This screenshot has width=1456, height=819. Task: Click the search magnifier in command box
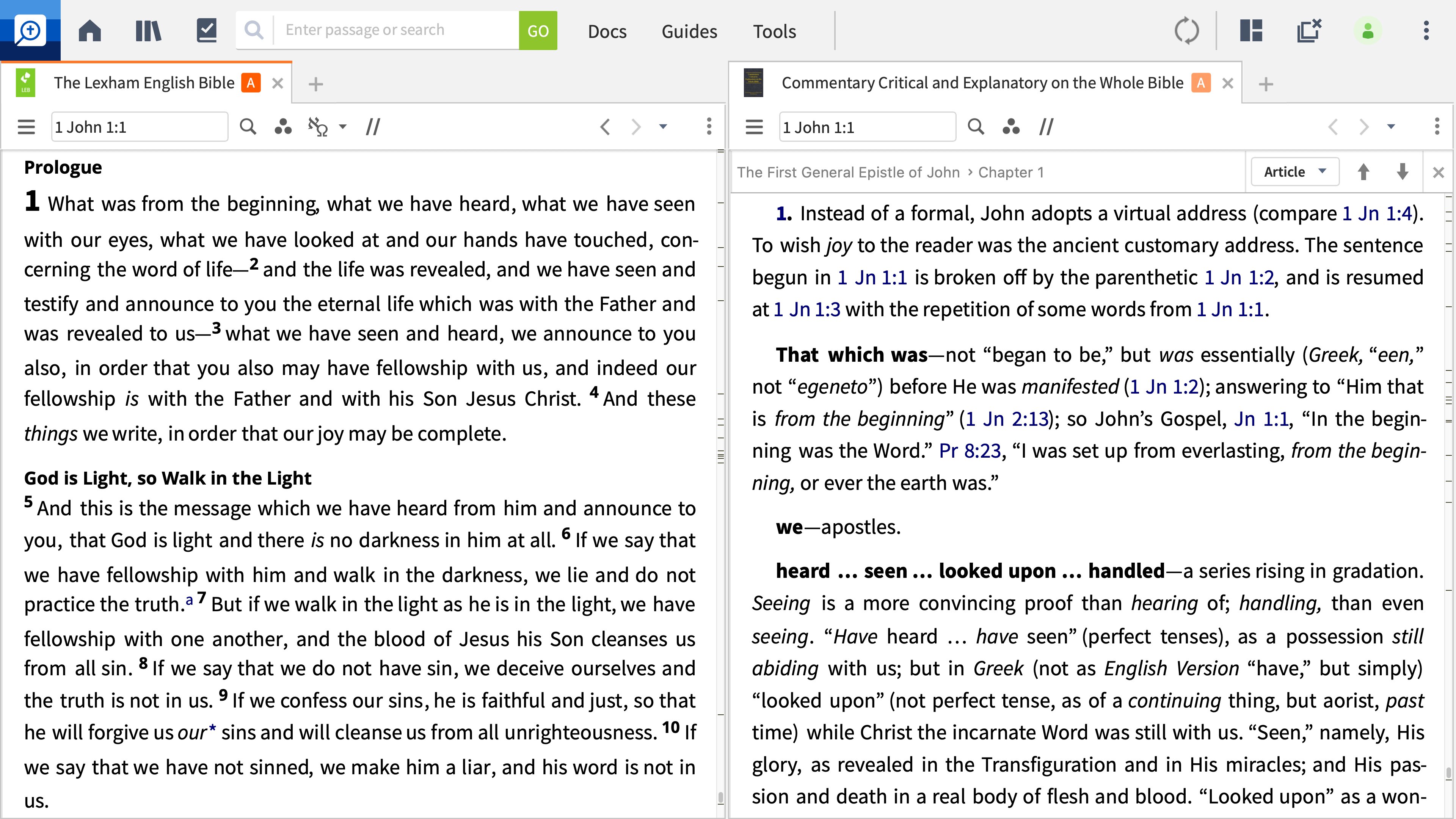[254, 30]
